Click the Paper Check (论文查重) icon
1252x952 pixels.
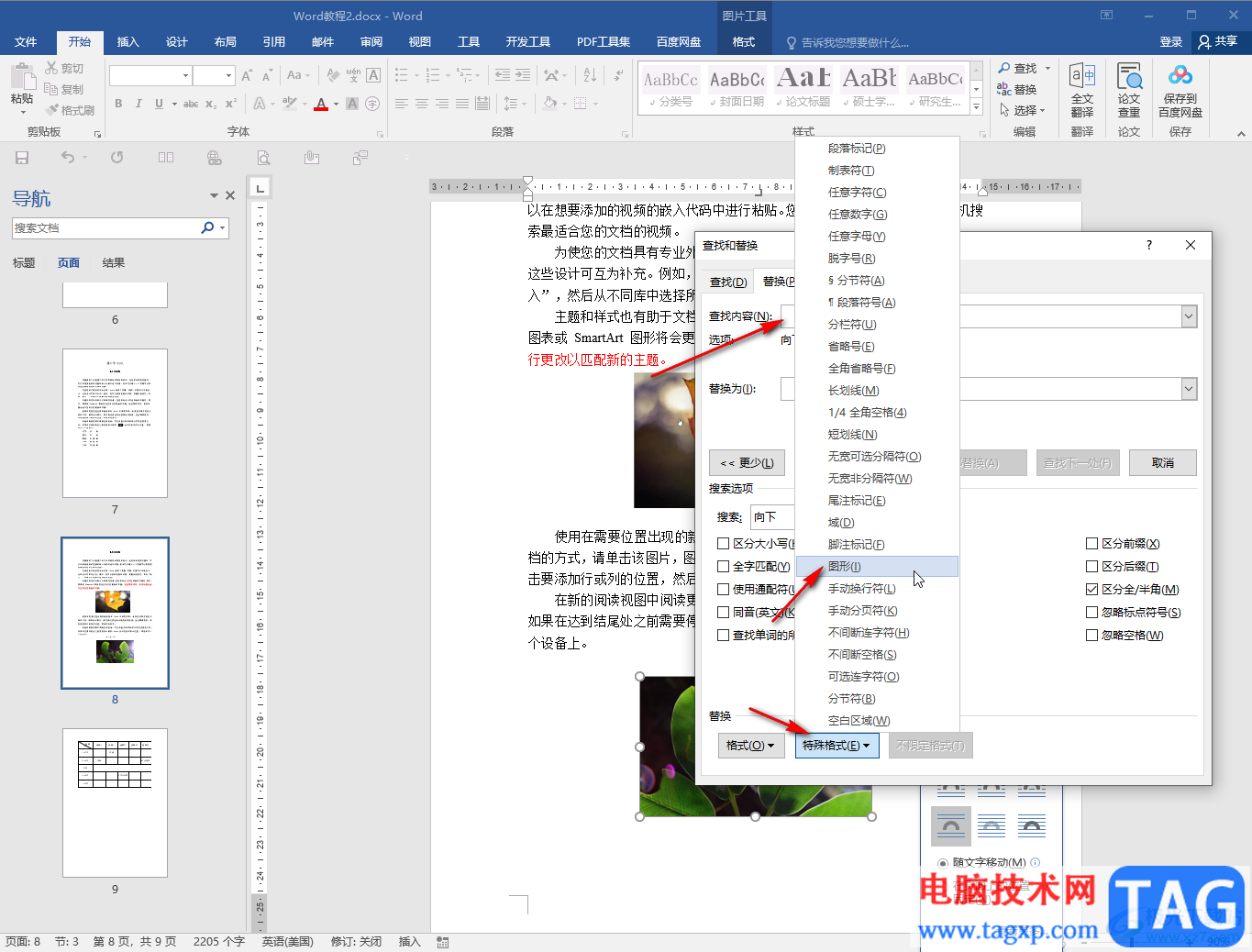pyautogui.click(x=1129, y=90)
